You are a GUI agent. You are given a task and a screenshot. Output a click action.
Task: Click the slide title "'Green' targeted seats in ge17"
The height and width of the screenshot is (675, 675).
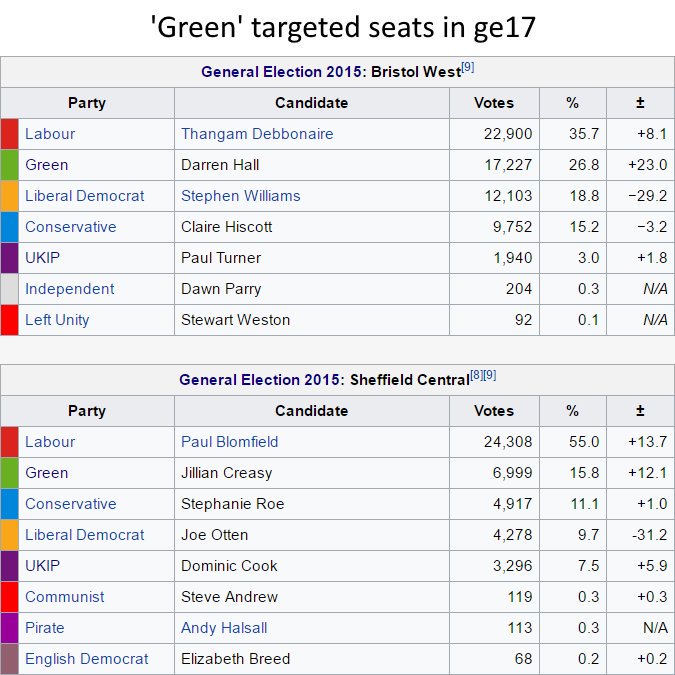pos(343,27)
